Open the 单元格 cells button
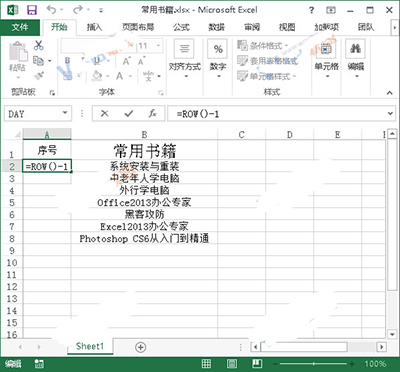This screenshot has height=372, width=400. [327, 60]
